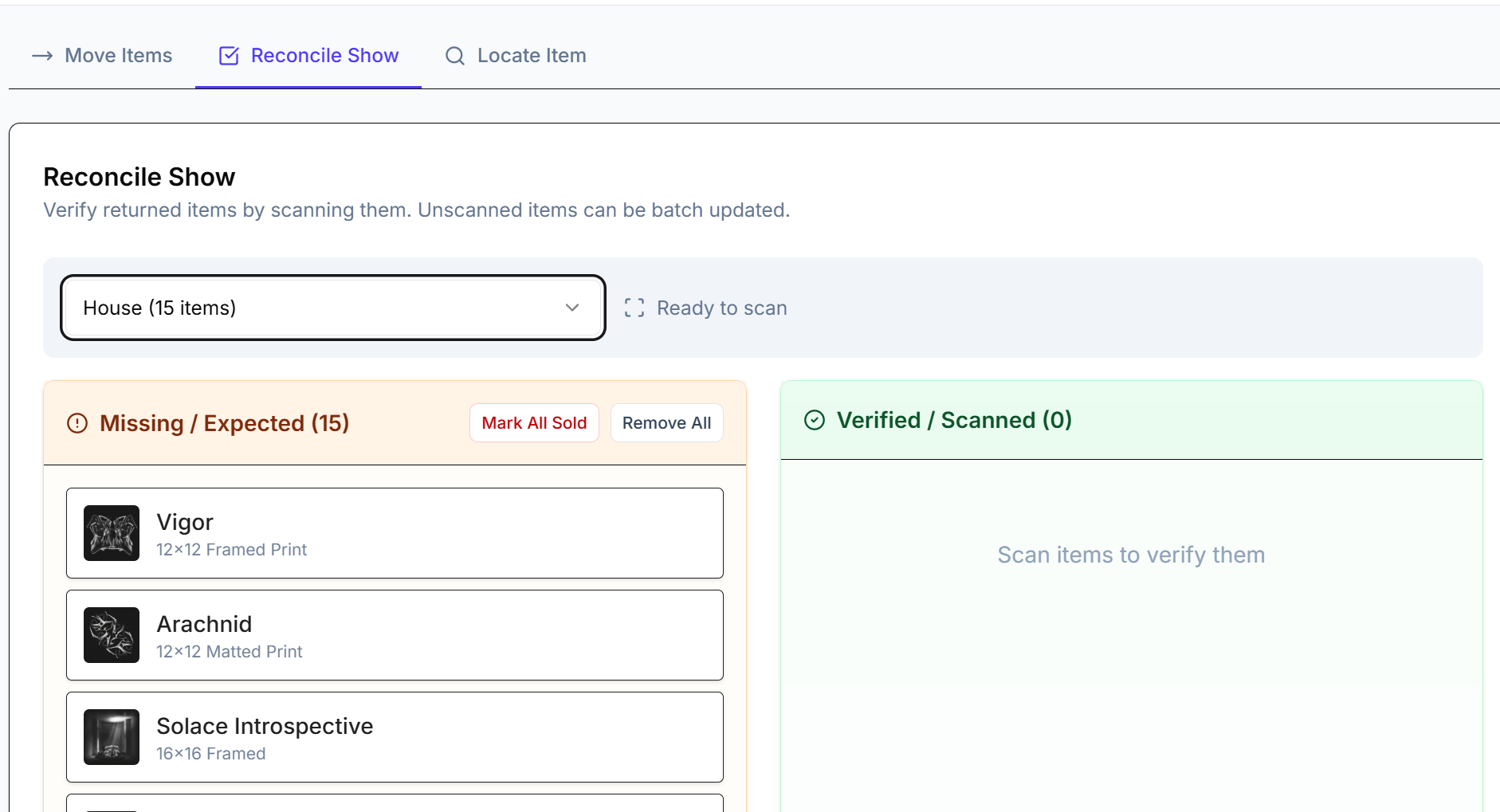Click the Verified check circle icon
Image resolution: width=1500 pixels, height=812 pixels.
pyautogui.click(x=815, y=420)
